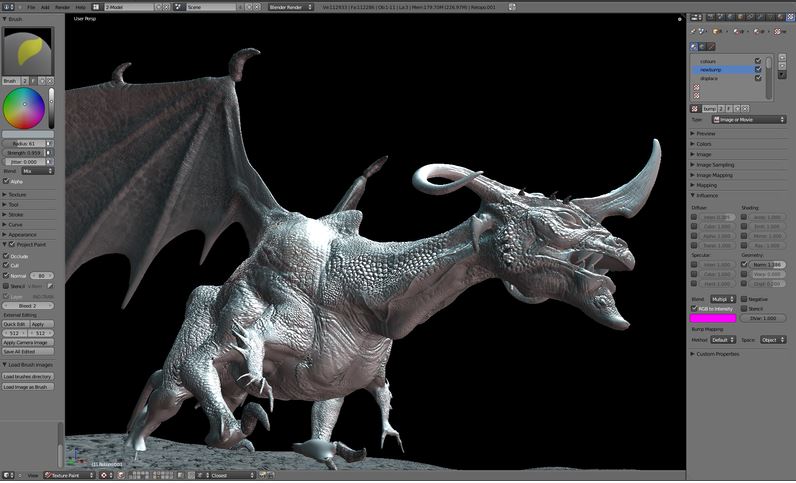Open the brush Blend Mix dropdown
The width and height of the screenshot is (796, 483).
(38, 171)
